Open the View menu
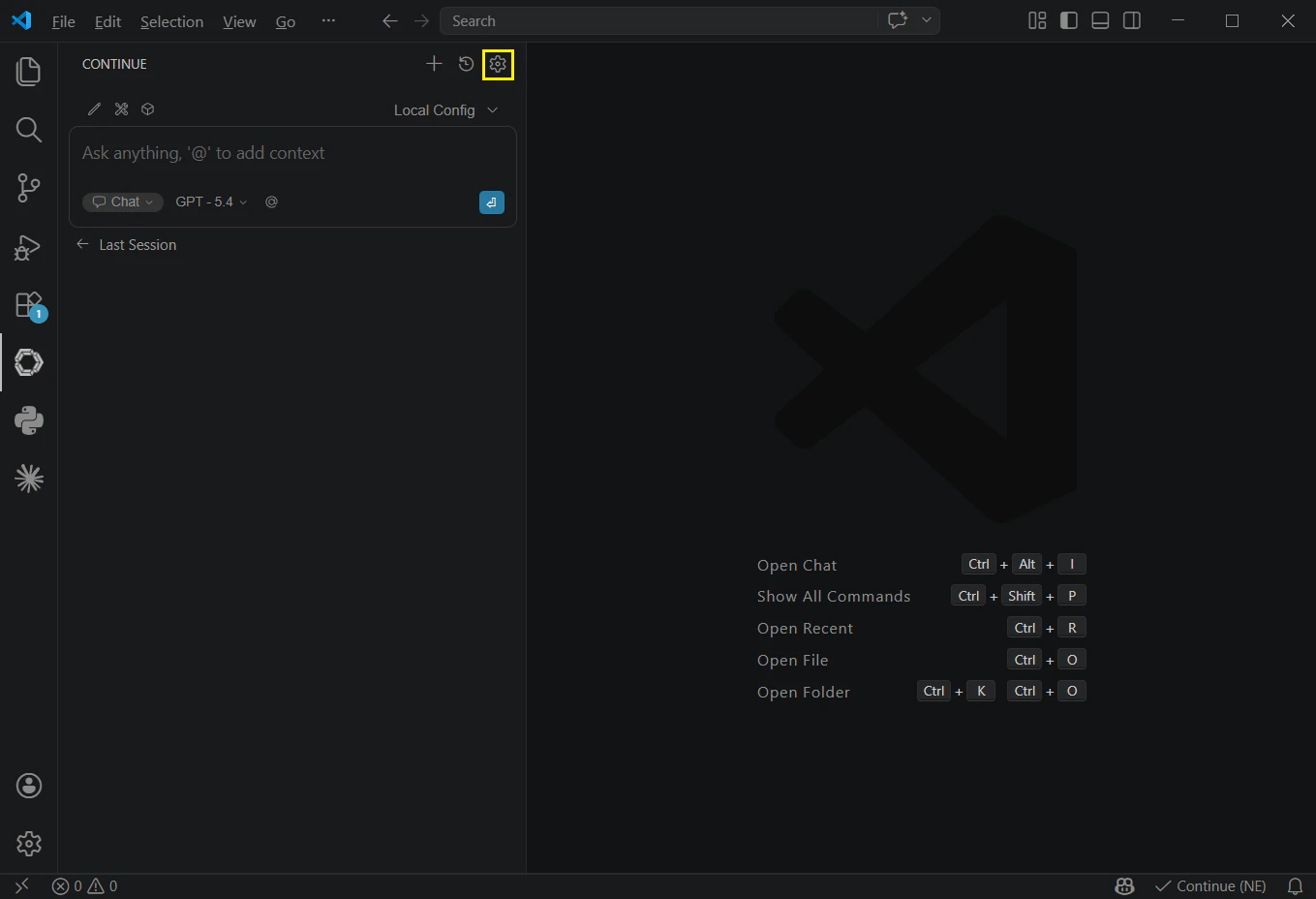Viewport: 1316px width, 899px height. (x=239, y=21)
